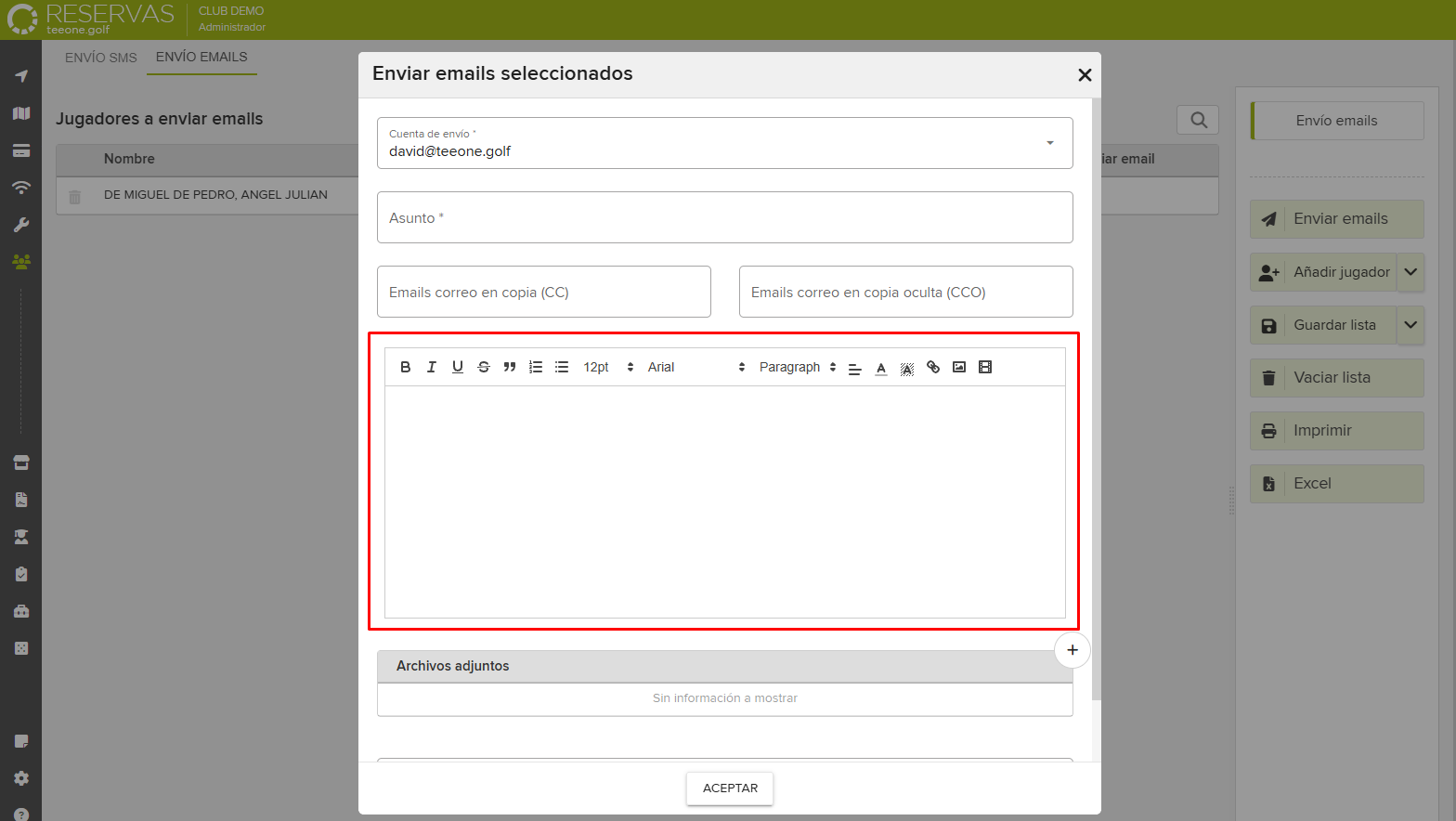Choose the text font color
Screen dimensions: 1456x821
881,368
